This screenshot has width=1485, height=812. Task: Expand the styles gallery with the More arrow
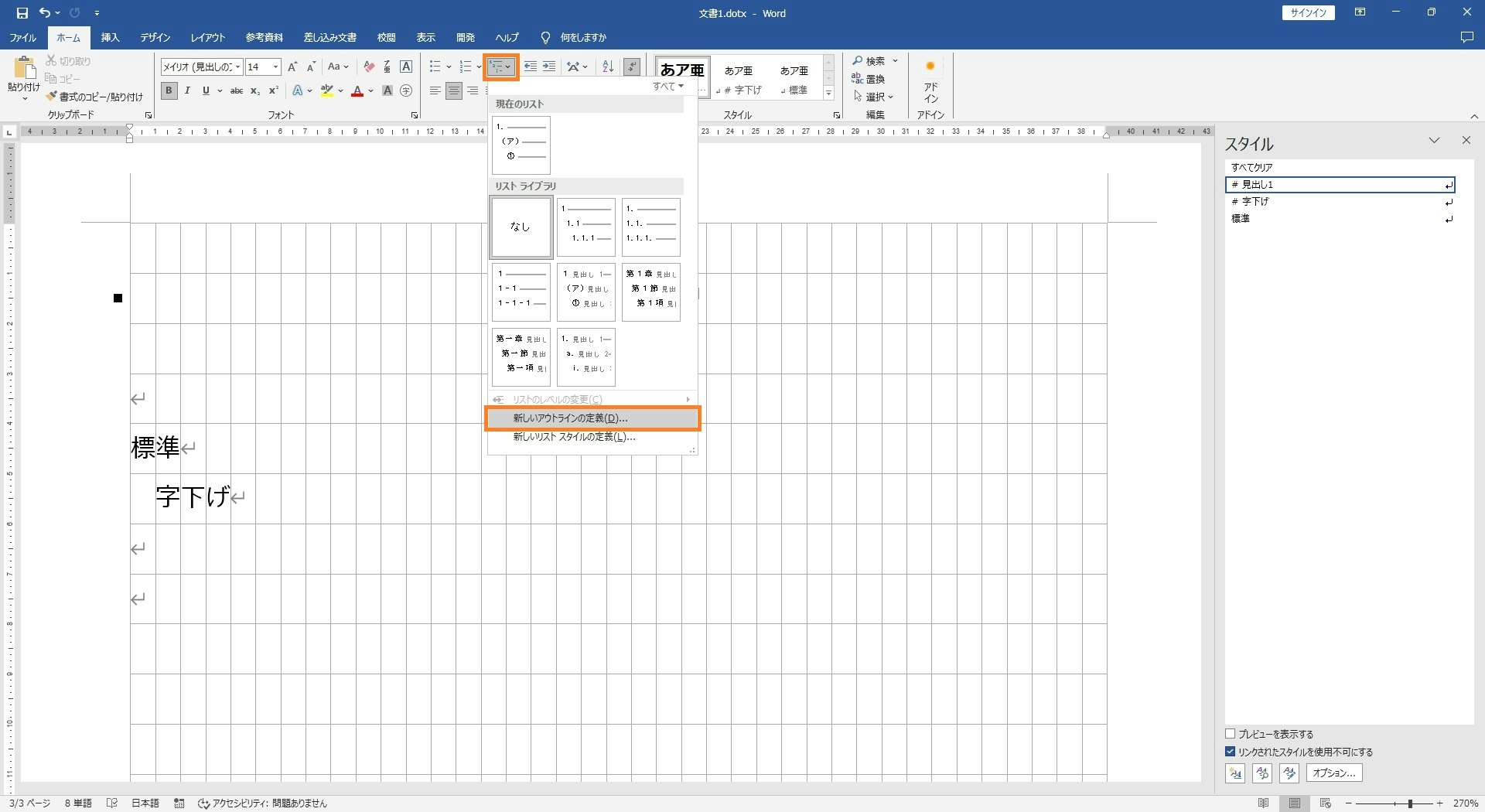point(828,93)
